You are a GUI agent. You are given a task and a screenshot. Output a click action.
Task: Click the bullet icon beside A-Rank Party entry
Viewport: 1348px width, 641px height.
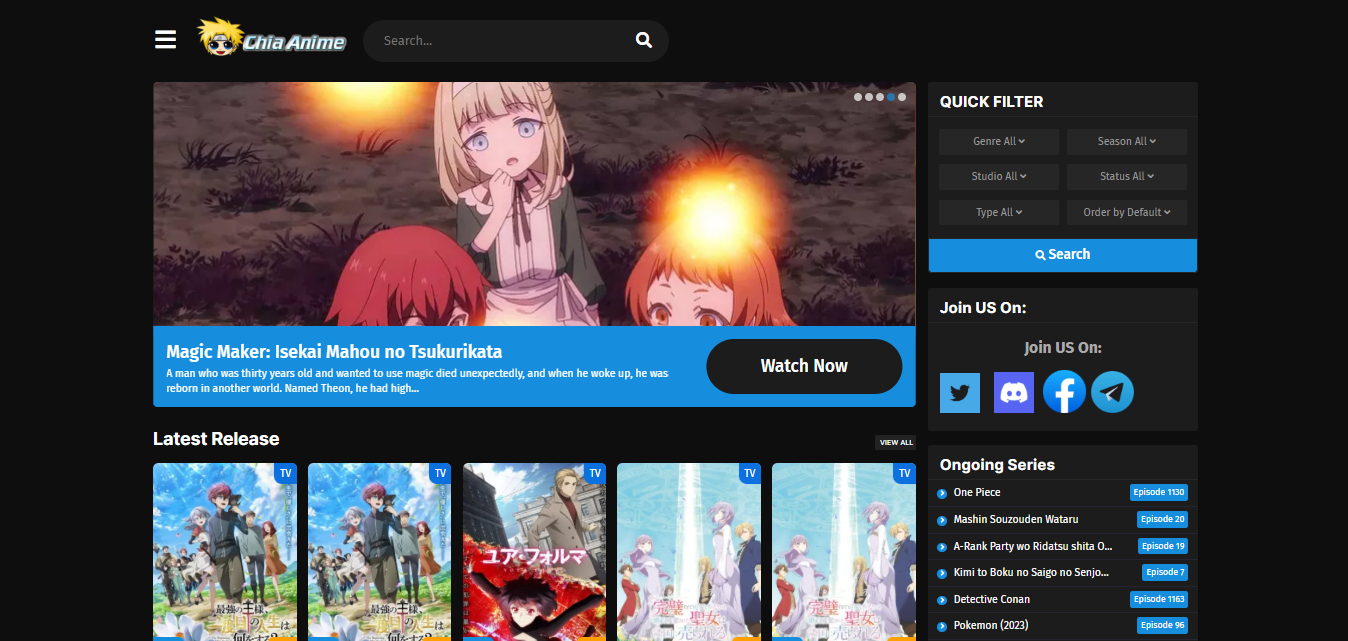(x=942, y=547)
